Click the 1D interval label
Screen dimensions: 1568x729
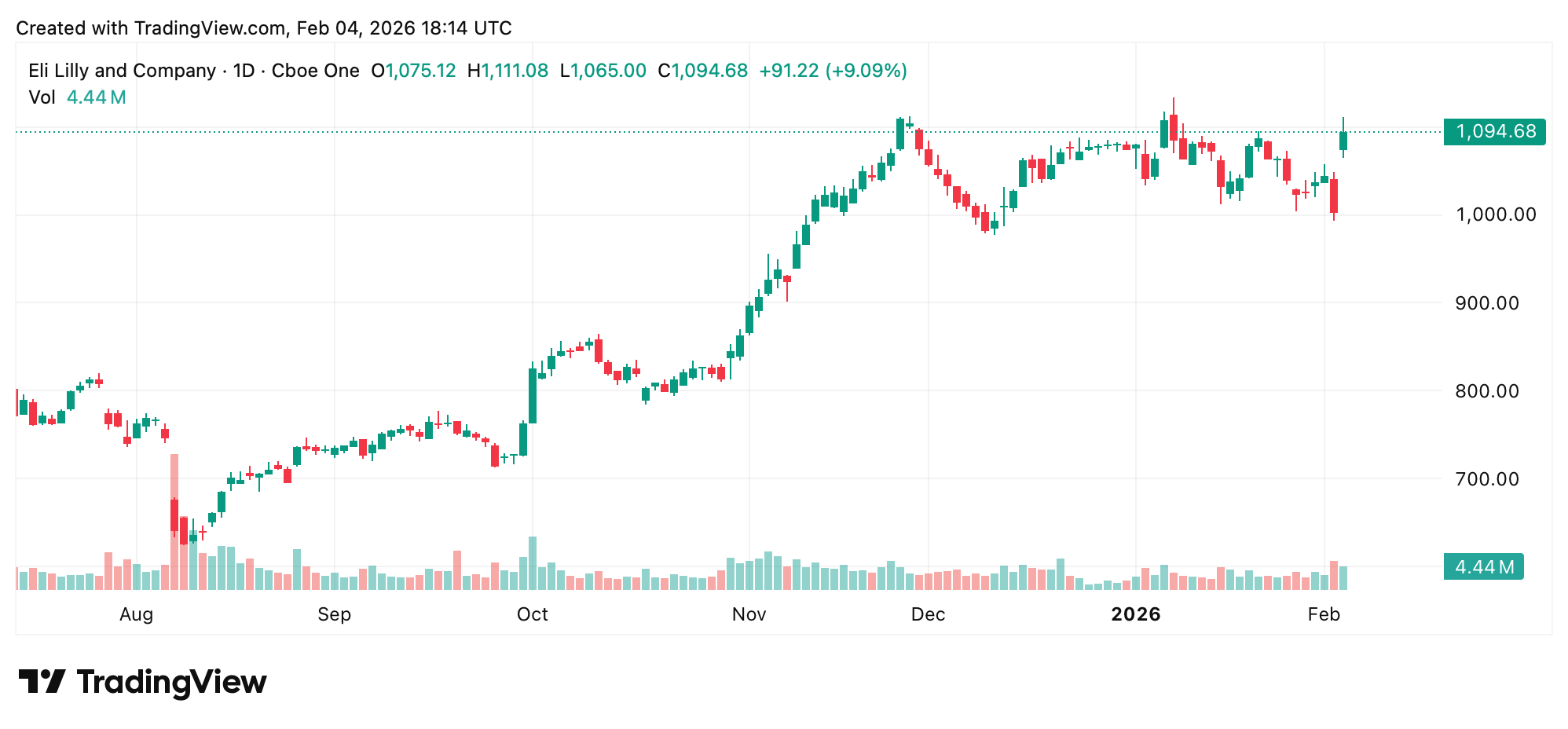244,71
